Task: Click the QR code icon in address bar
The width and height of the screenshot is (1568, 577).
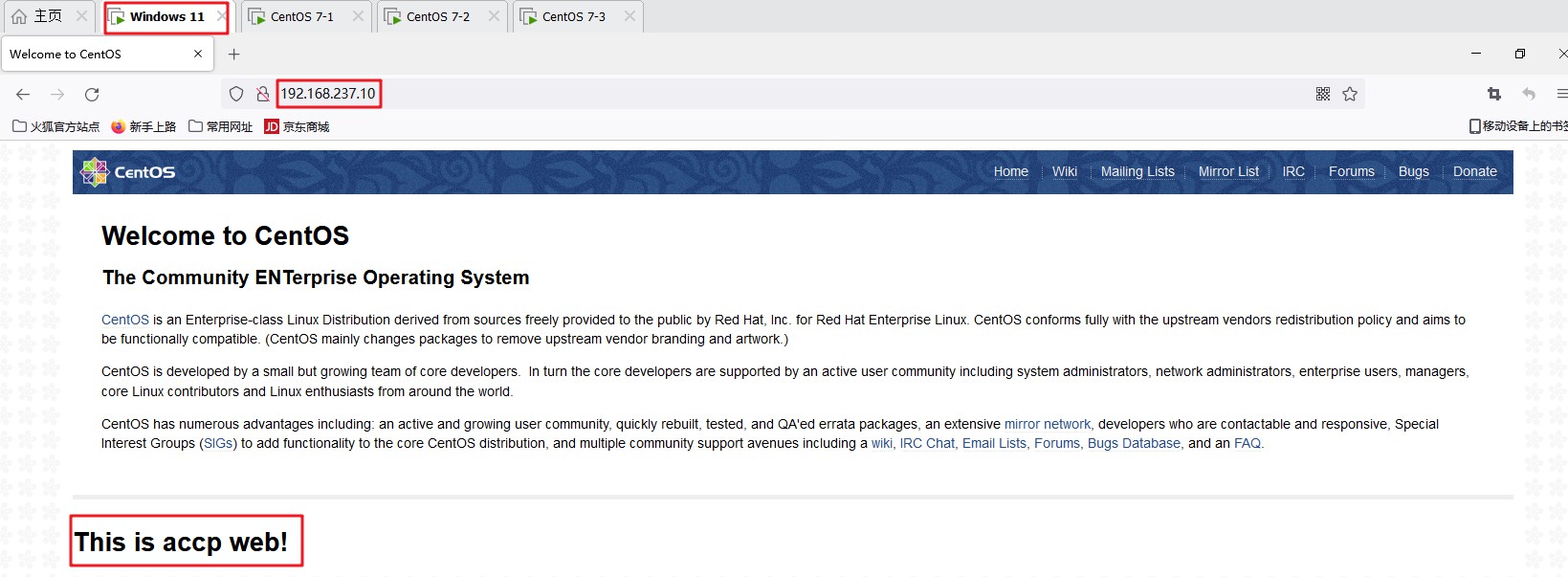Action: [x=1323, y=94]
